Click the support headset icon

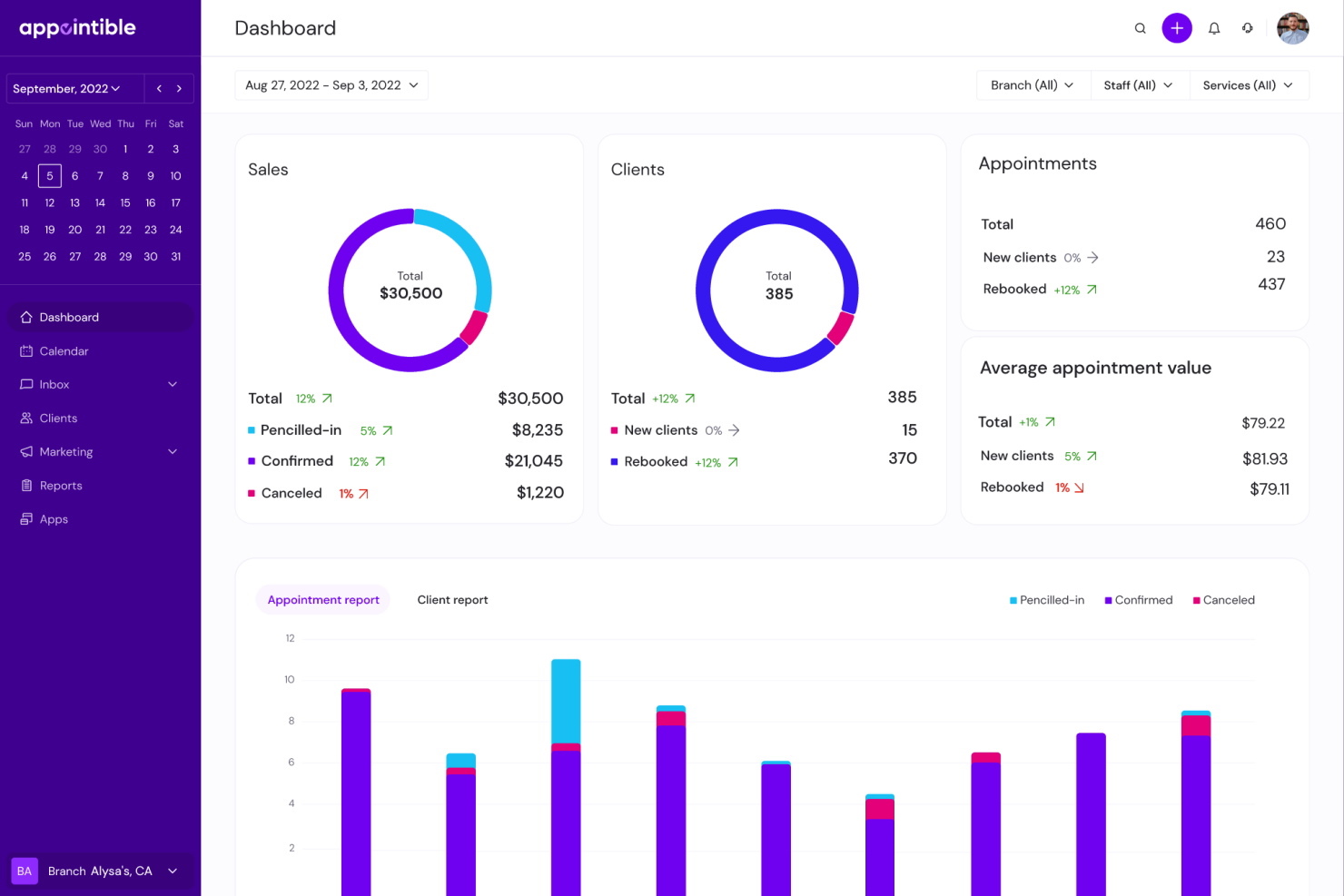1248,28
